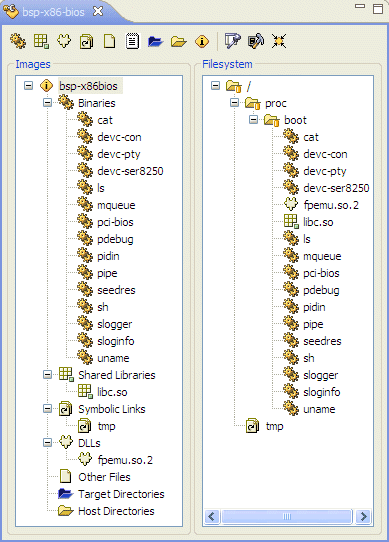Select devc-ser8250 in the Images tree
Viewport: 389px width, 542px height.
tap(130, 171)
